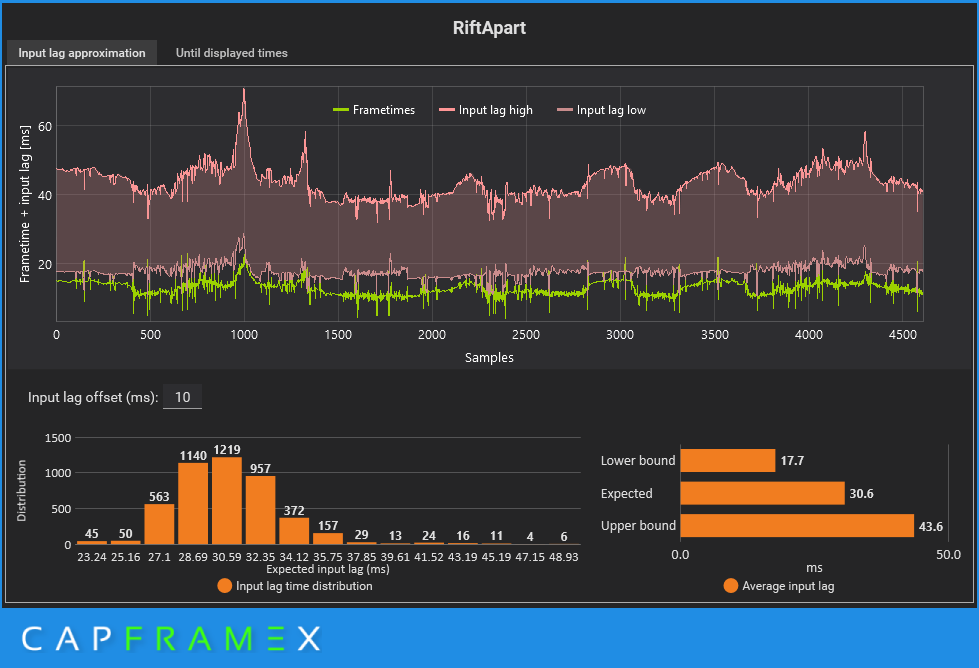Image resolution: width=979 pixels, height=668 pixels.
Task: Click the histogram bar labeled 372
Action: 294,531
